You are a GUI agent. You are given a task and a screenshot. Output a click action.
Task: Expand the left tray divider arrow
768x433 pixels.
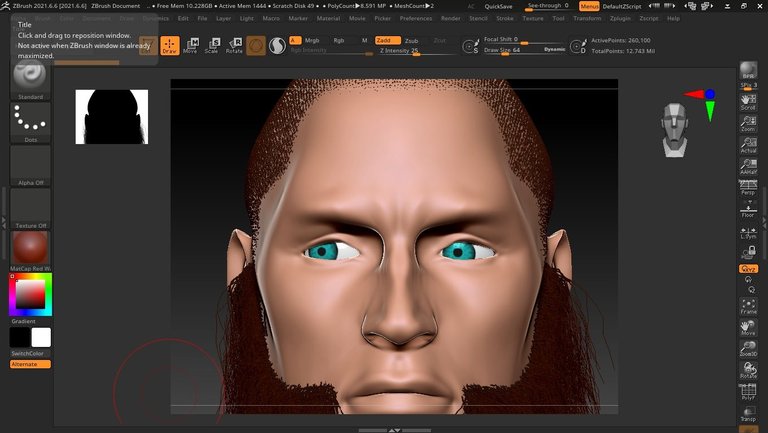pos(4,222)
